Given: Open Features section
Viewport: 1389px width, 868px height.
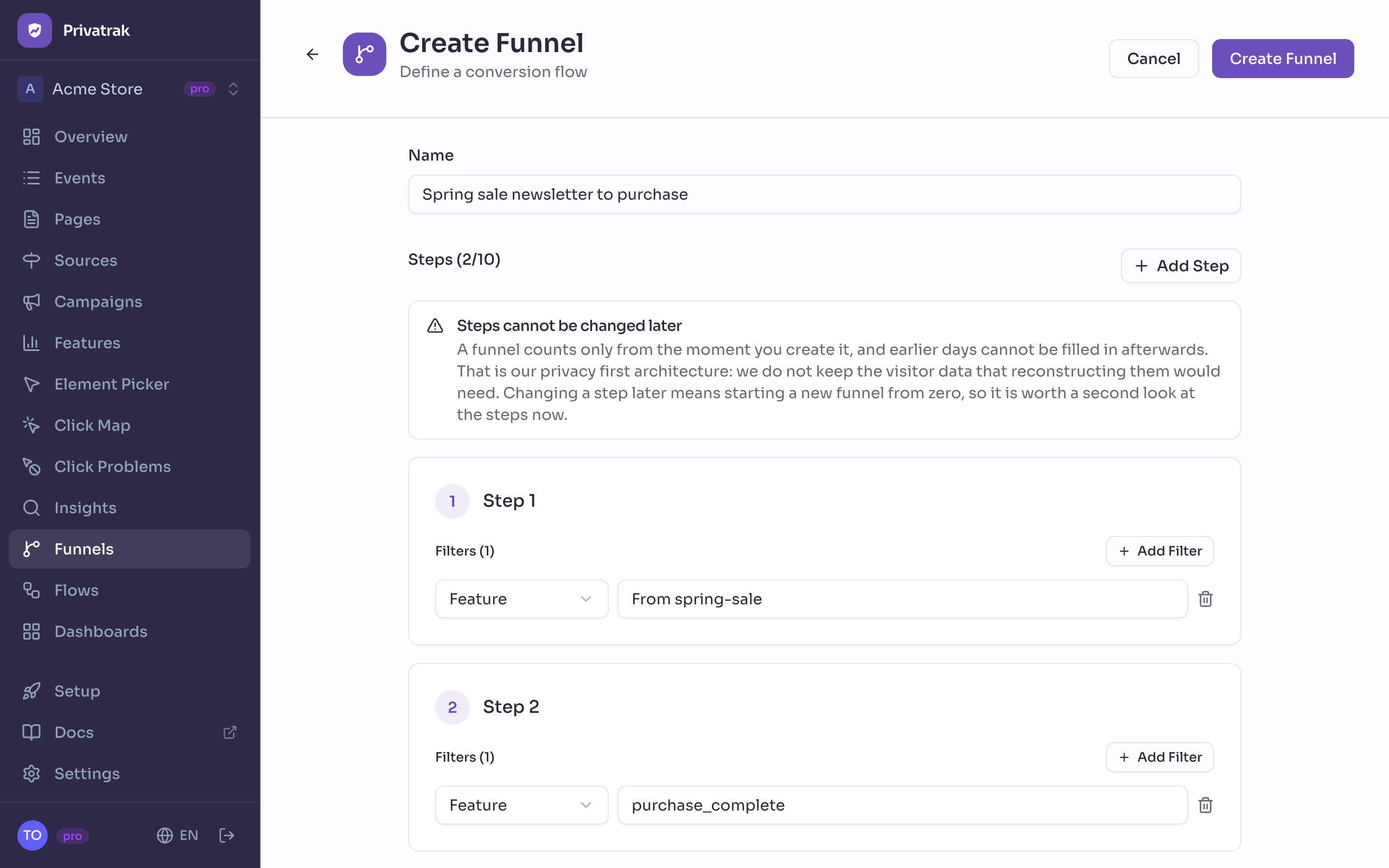Looking at the screenshot, I should pos(130,343).
